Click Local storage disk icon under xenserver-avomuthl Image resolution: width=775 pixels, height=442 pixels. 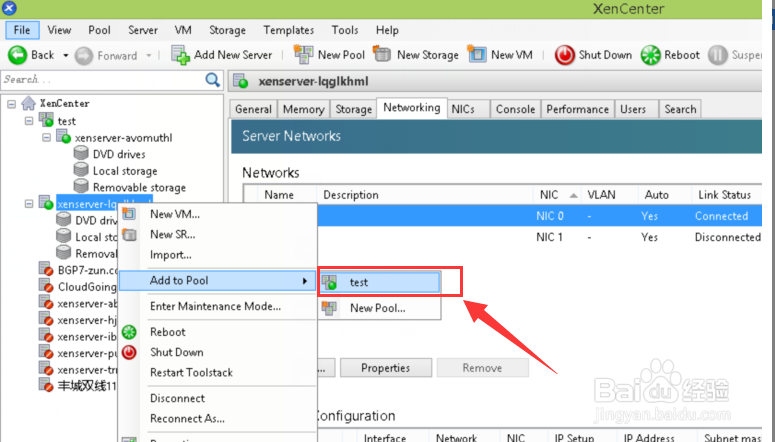81,170
